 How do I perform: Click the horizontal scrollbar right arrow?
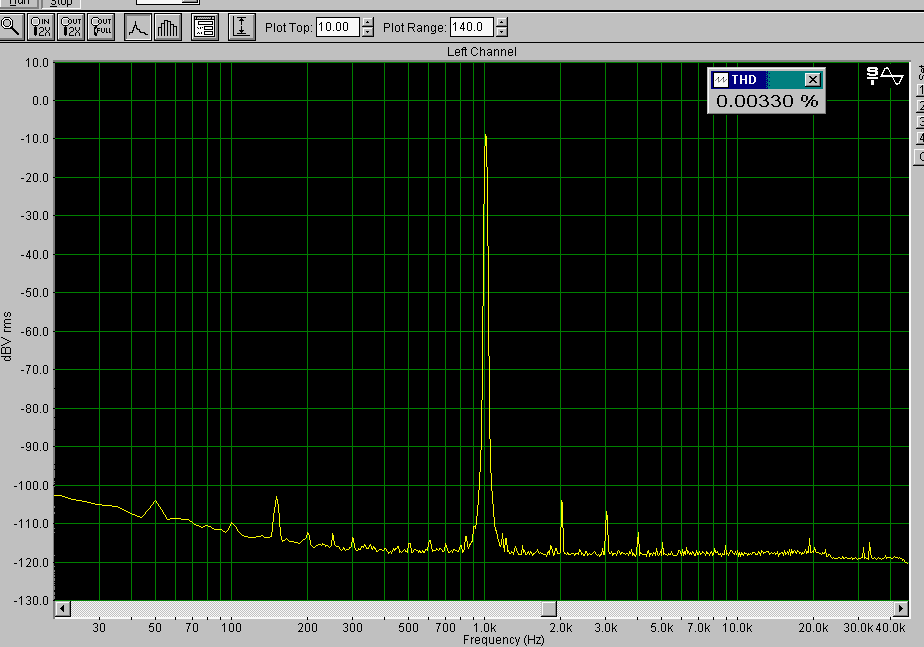pyautogui.click(x=900, y=609)
